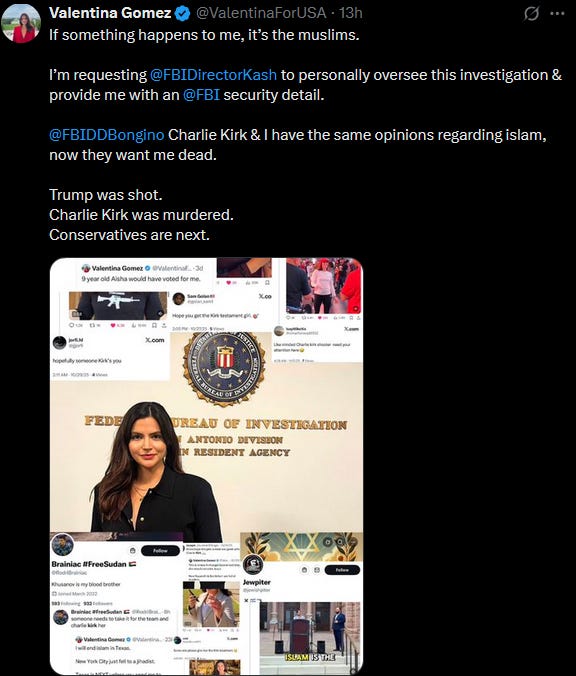Open the @FBIDirectorKash mention
The image size is (576, 676).
(x=213, y=75)
